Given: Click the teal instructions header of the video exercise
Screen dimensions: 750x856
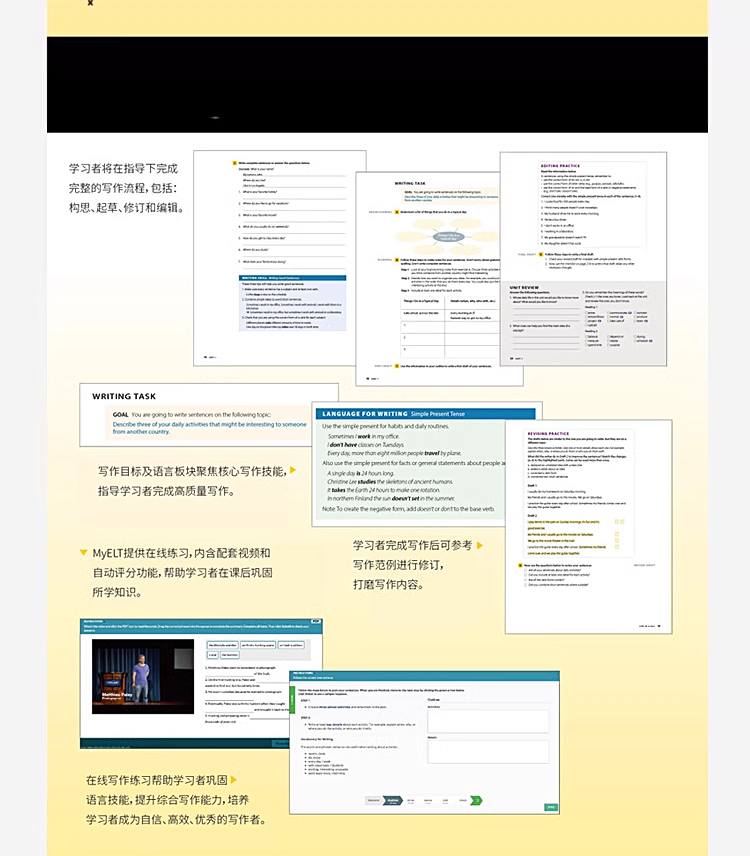Looking at the screenshot, I should [201, 626].
